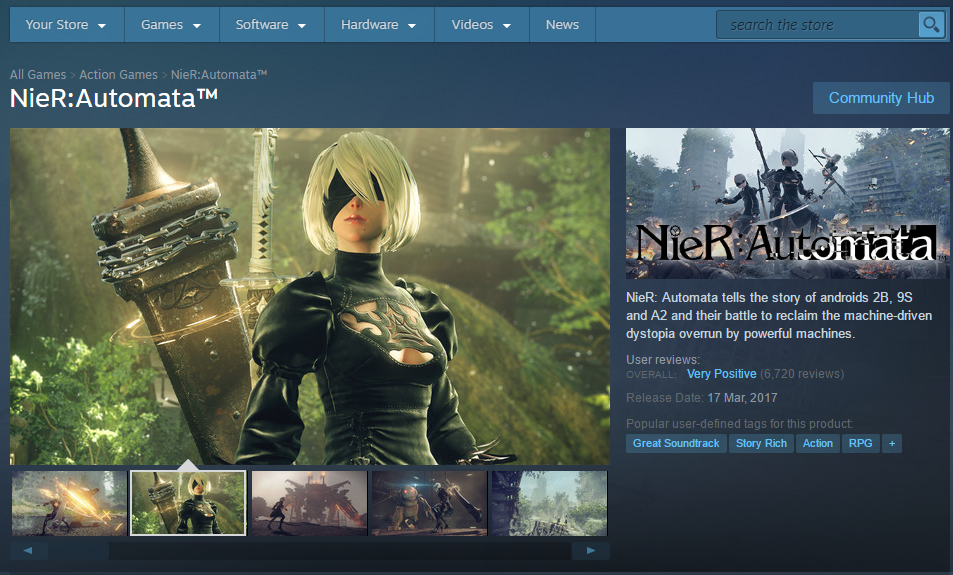The height and width of the screenshot is (575, 953).
Task: Go to the News tab
Action: [562, 25]
